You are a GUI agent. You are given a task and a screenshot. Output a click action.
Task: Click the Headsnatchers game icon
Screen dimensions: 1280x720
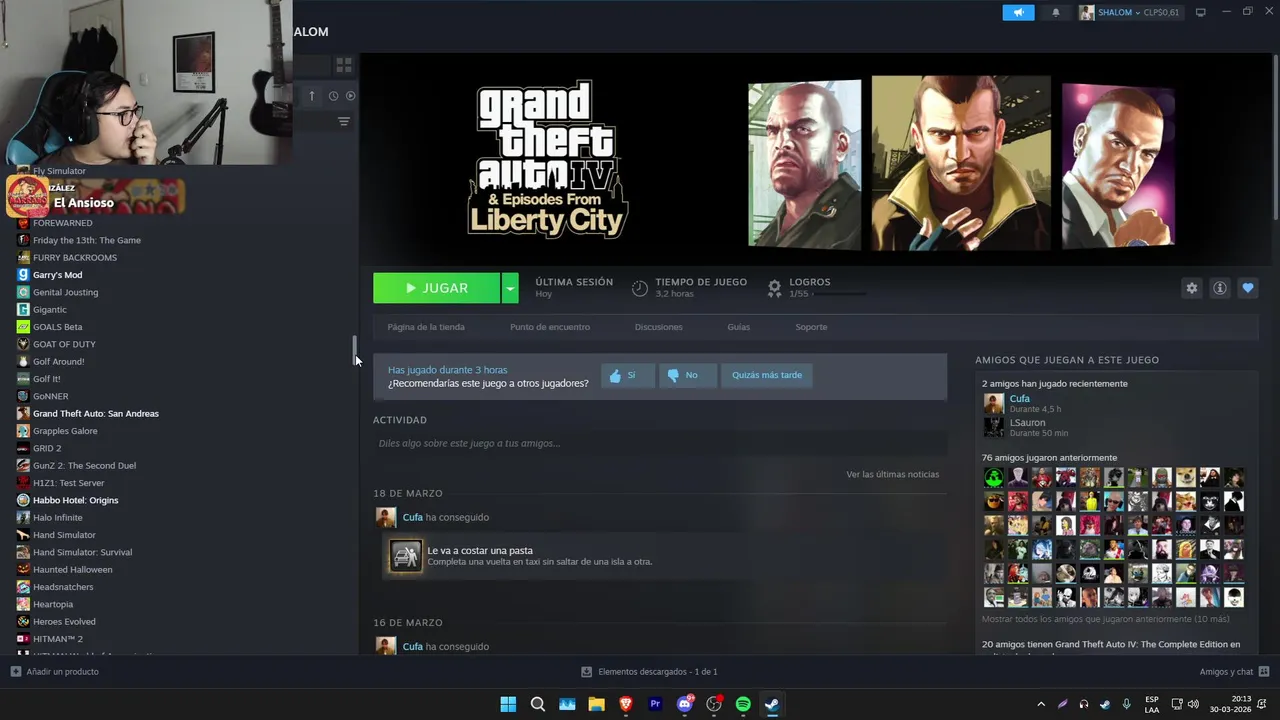coord(23,587)
